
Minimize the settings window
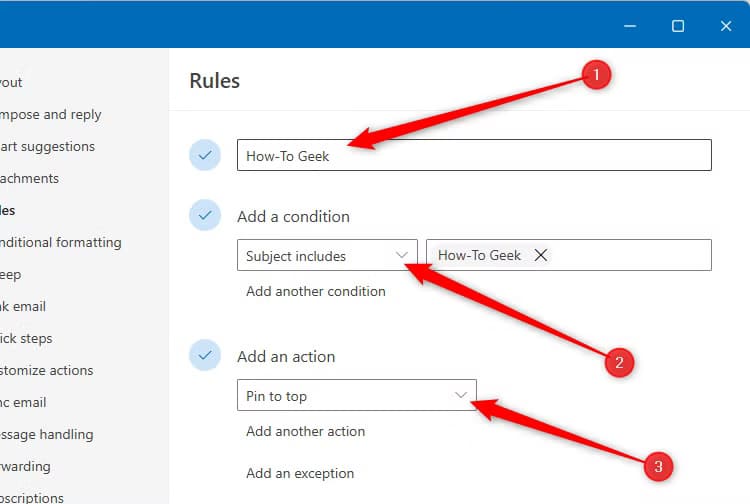pos(630,26)
